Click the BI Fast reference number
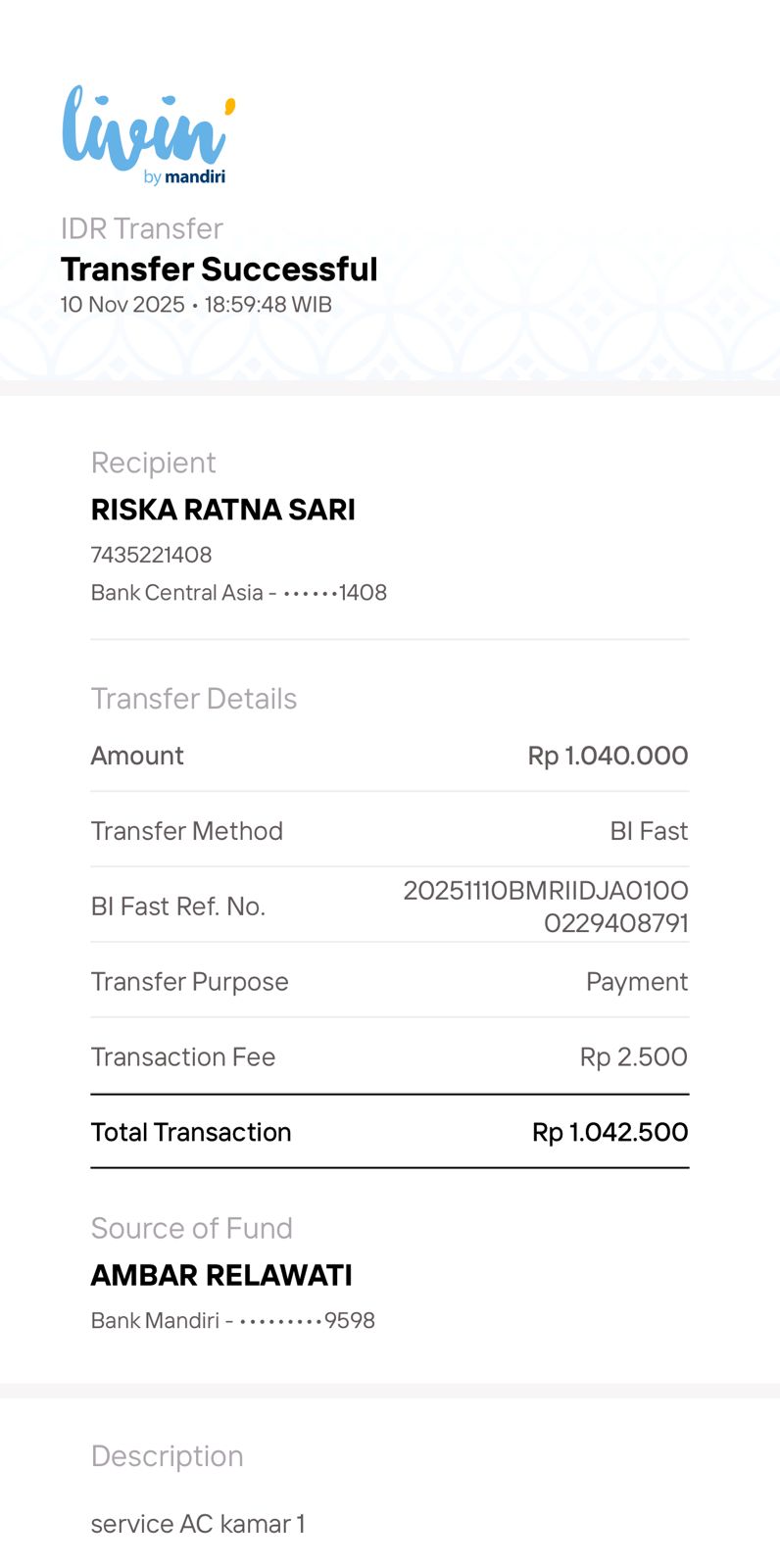The image size is (780, 1568). coord(546,906)
